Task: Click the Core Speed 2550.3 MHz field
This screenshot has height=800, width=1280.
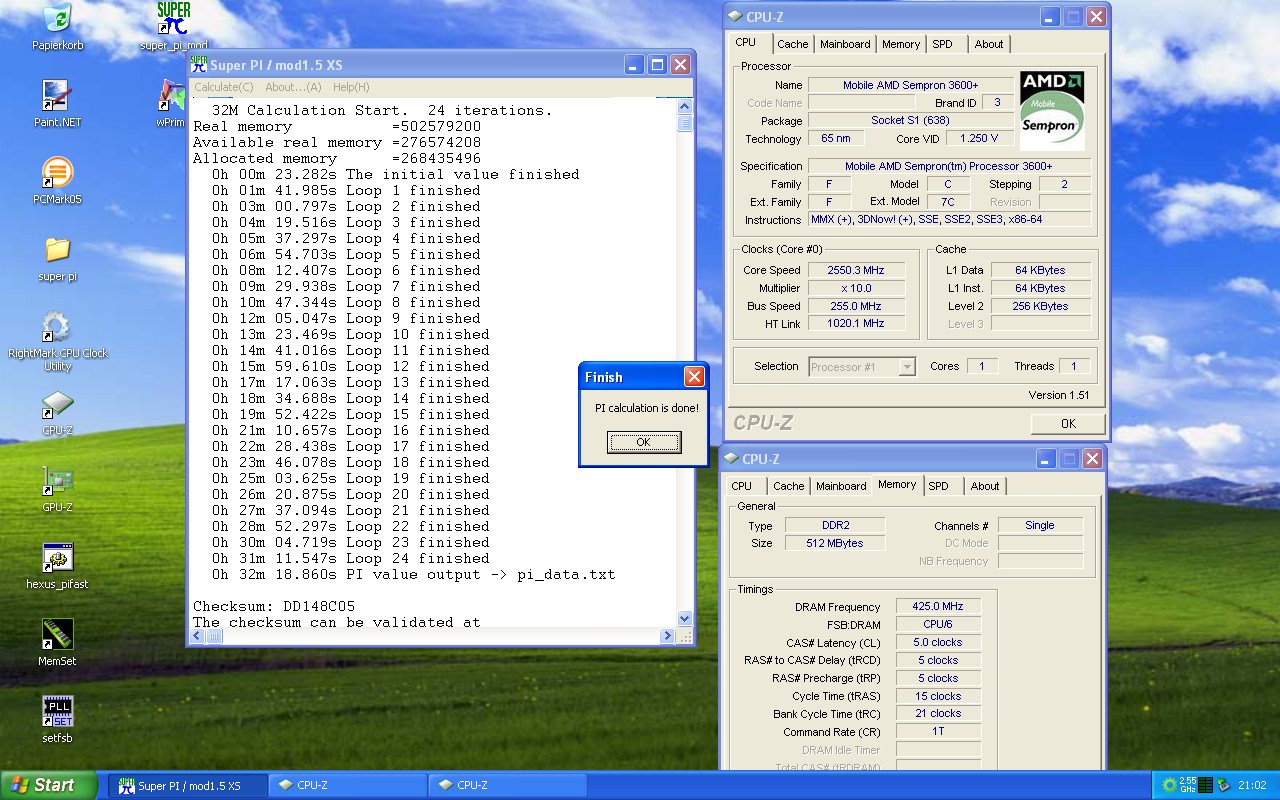Action: [x=856, y=270]
